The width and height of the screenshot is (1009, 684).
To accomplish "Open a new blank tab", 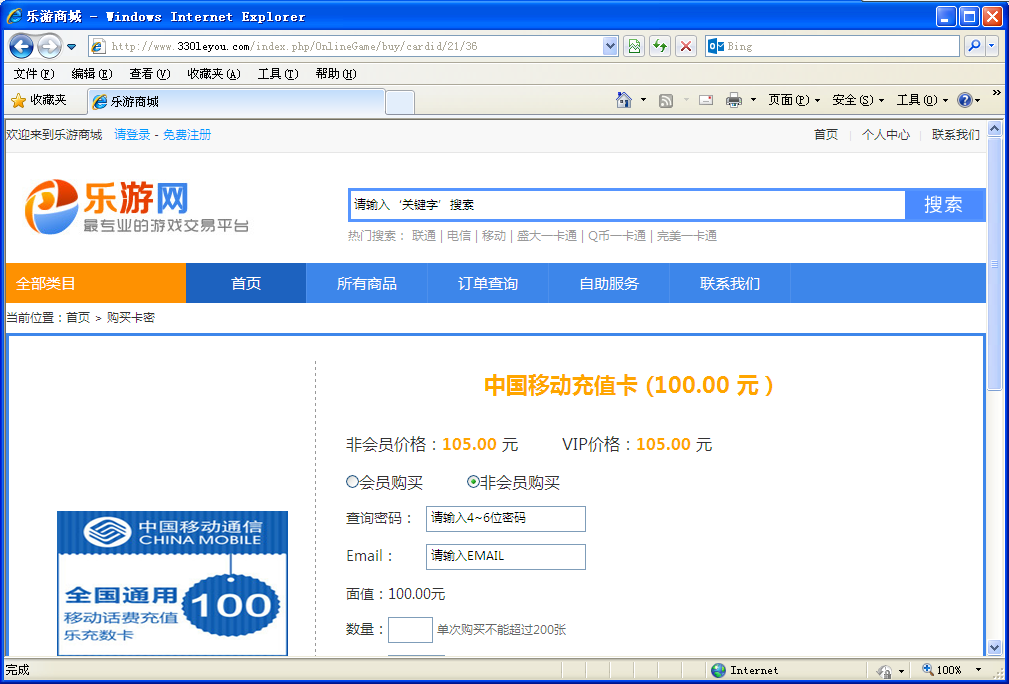I will tap(400, 102).
